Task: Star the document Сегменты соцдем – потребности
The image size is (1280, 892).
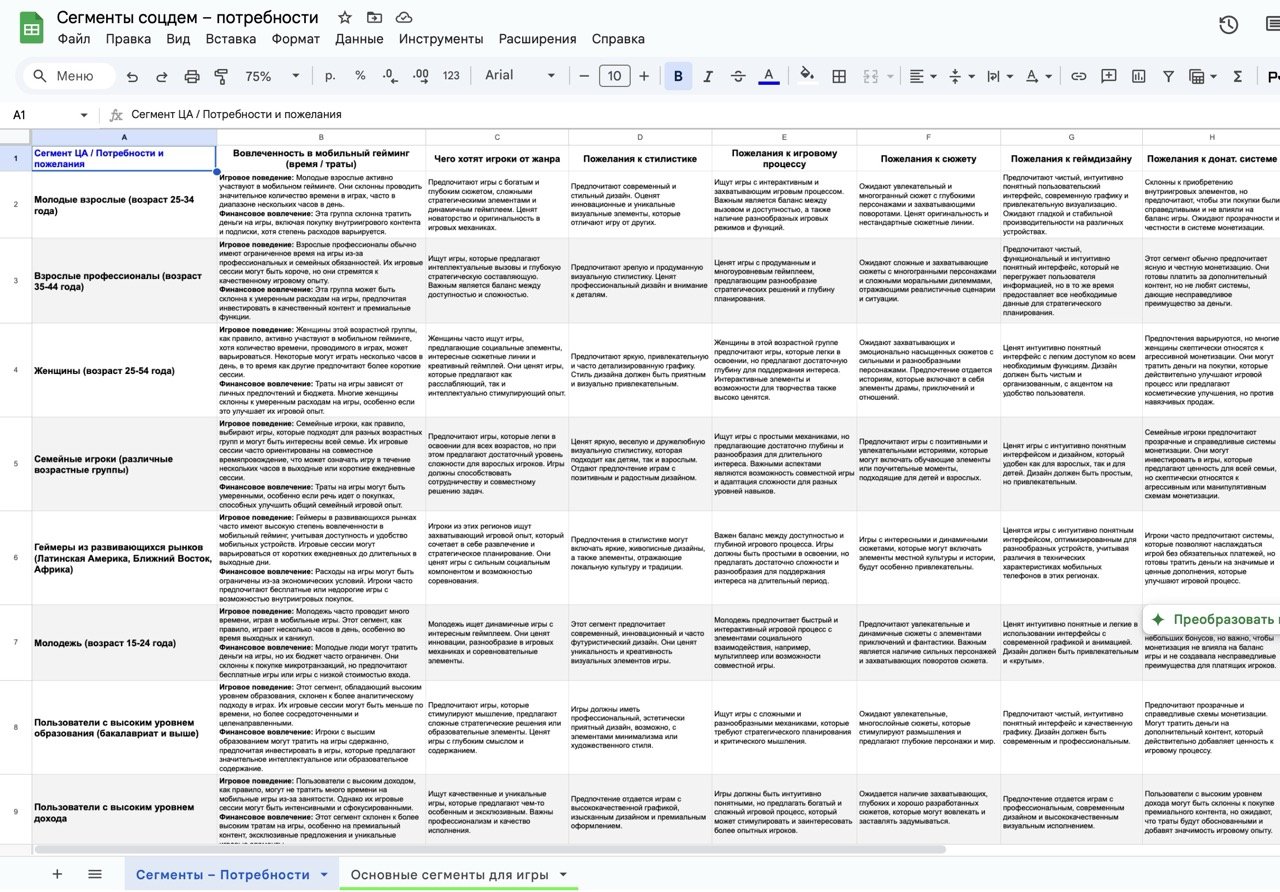Action: tap(345, 17)
